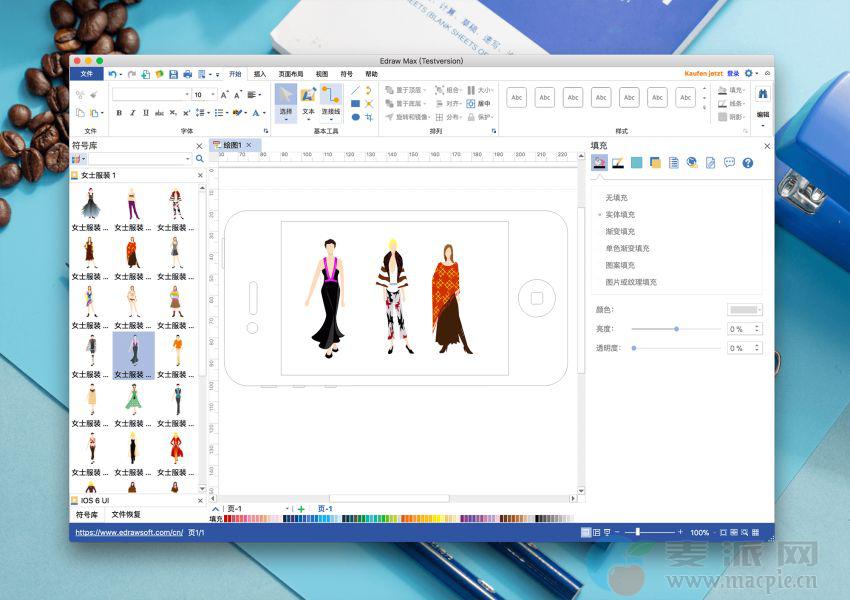Click the Kaufen jetzt link
The width and height of the screenshot is (850, 600).
tap(703, 74)
